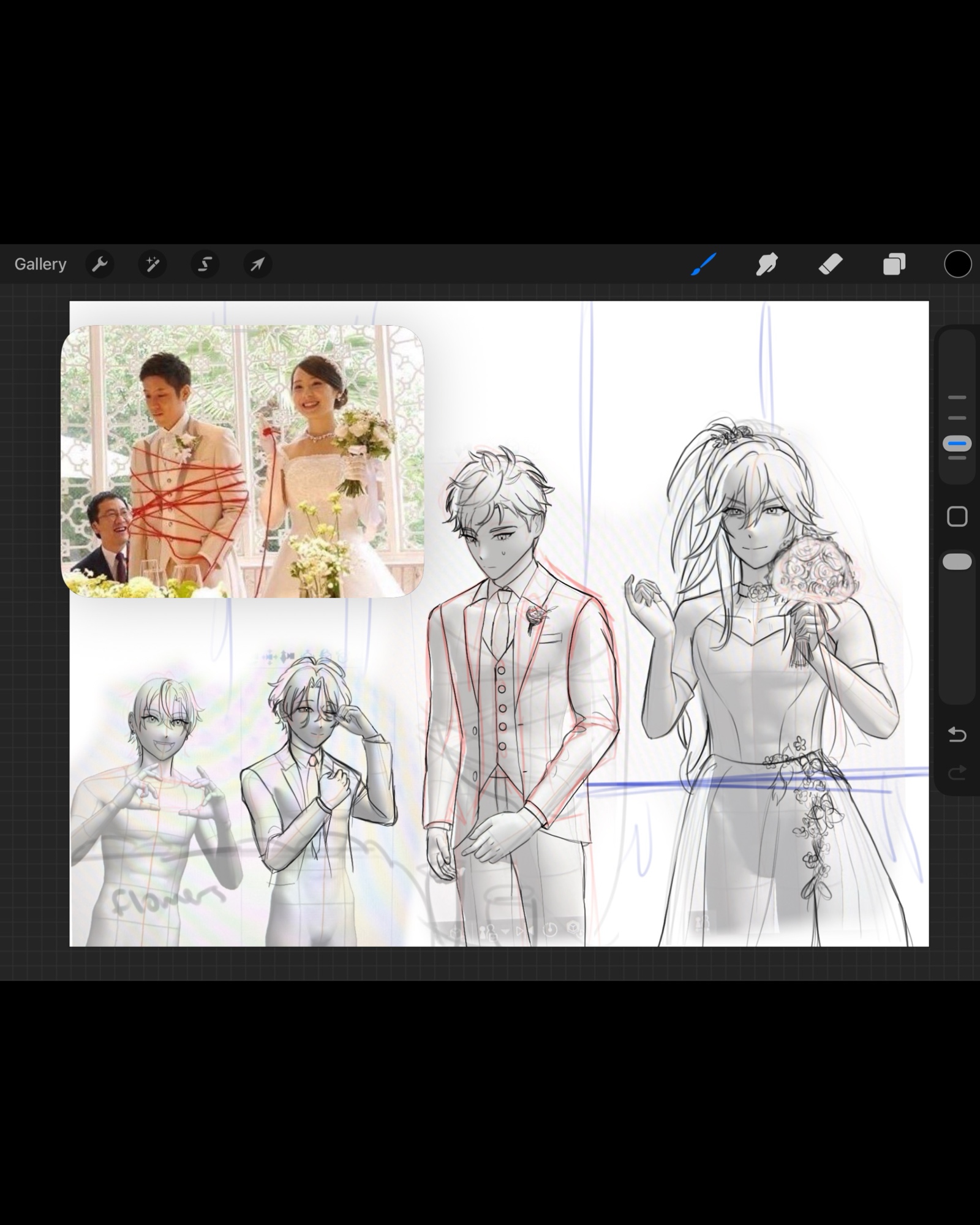
Task: Select the Brush tool
Action: [x=703, y=264]
